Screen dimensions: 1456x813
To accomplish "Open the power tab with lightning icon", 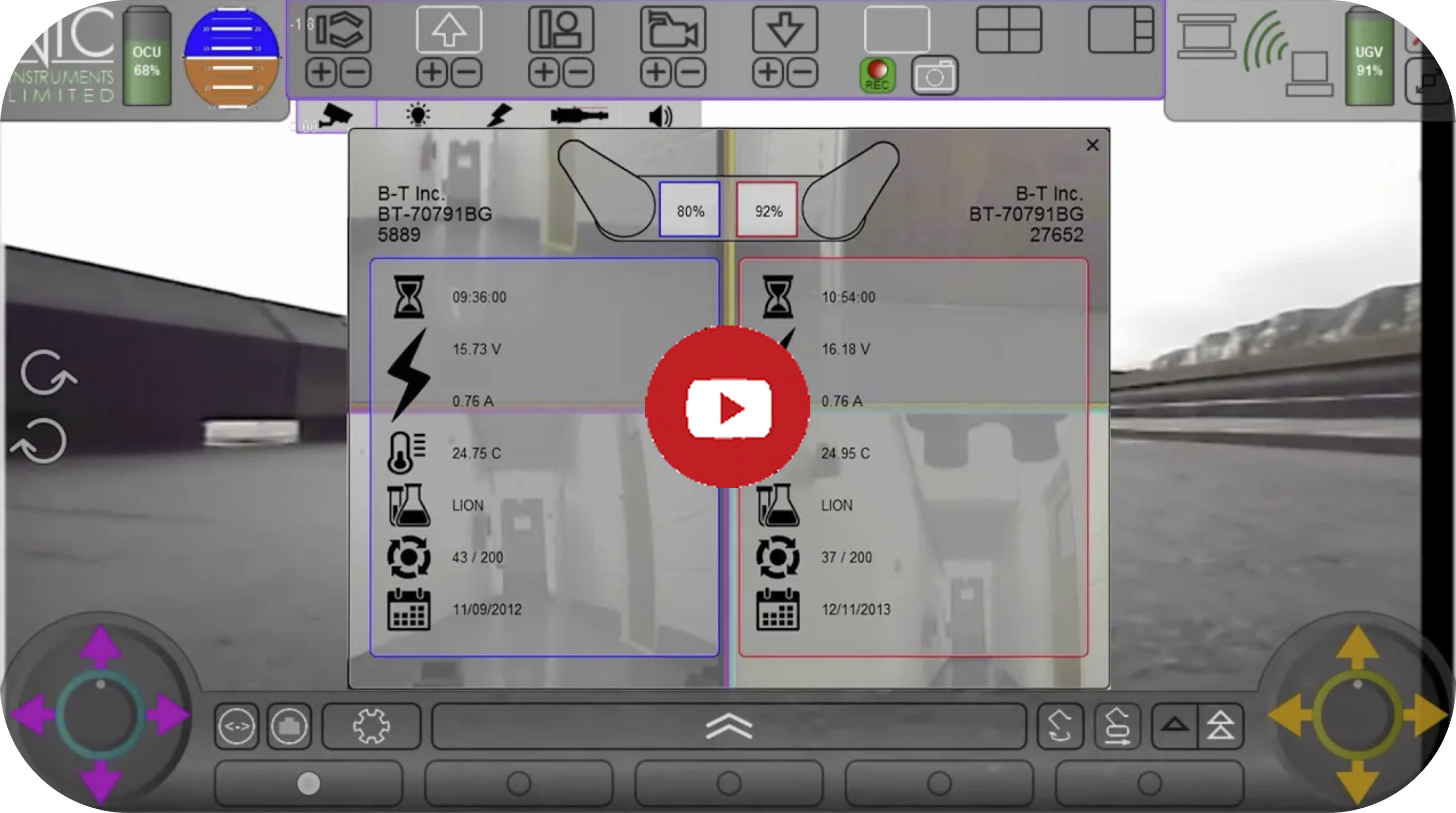I will point(500,115).
